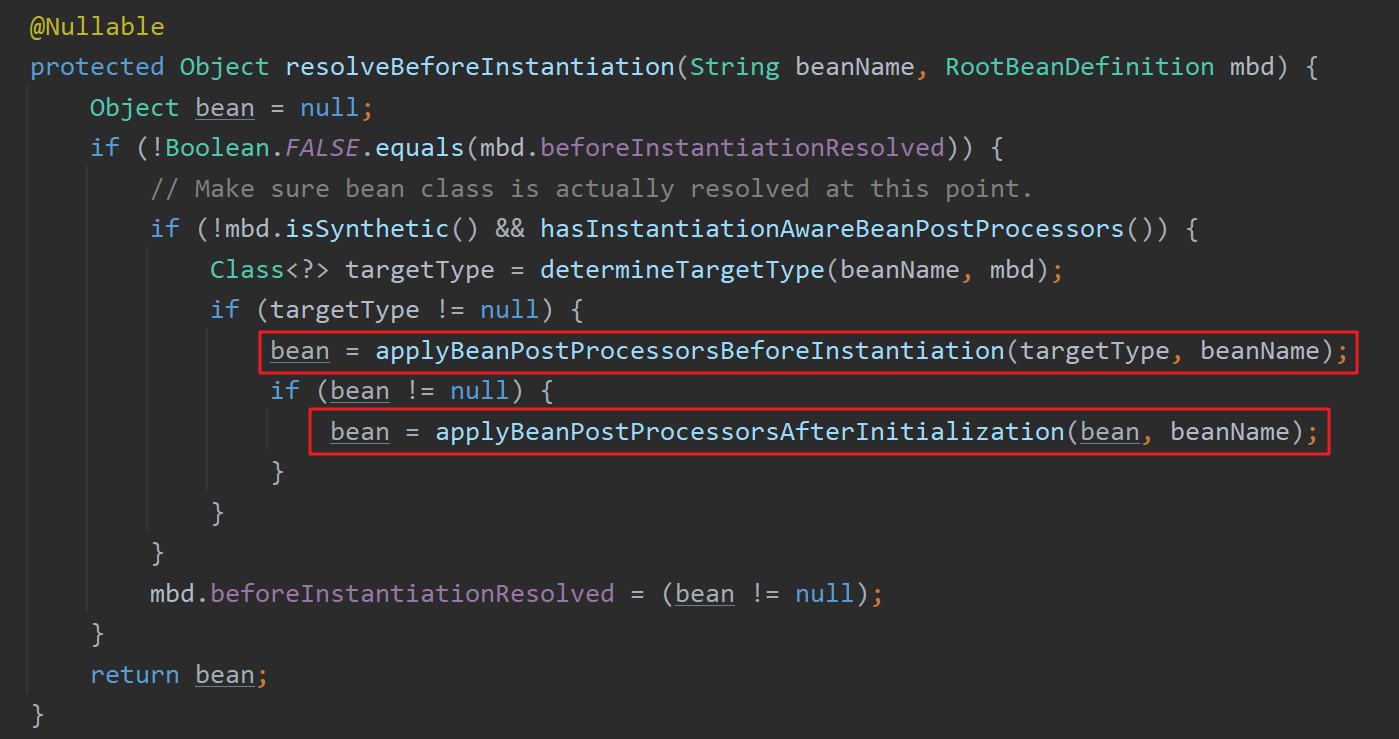Click 'mbd.beforeInstantiationResolved =' assignment field
This screenshot has width=1399, height=739.
(412, 594)
